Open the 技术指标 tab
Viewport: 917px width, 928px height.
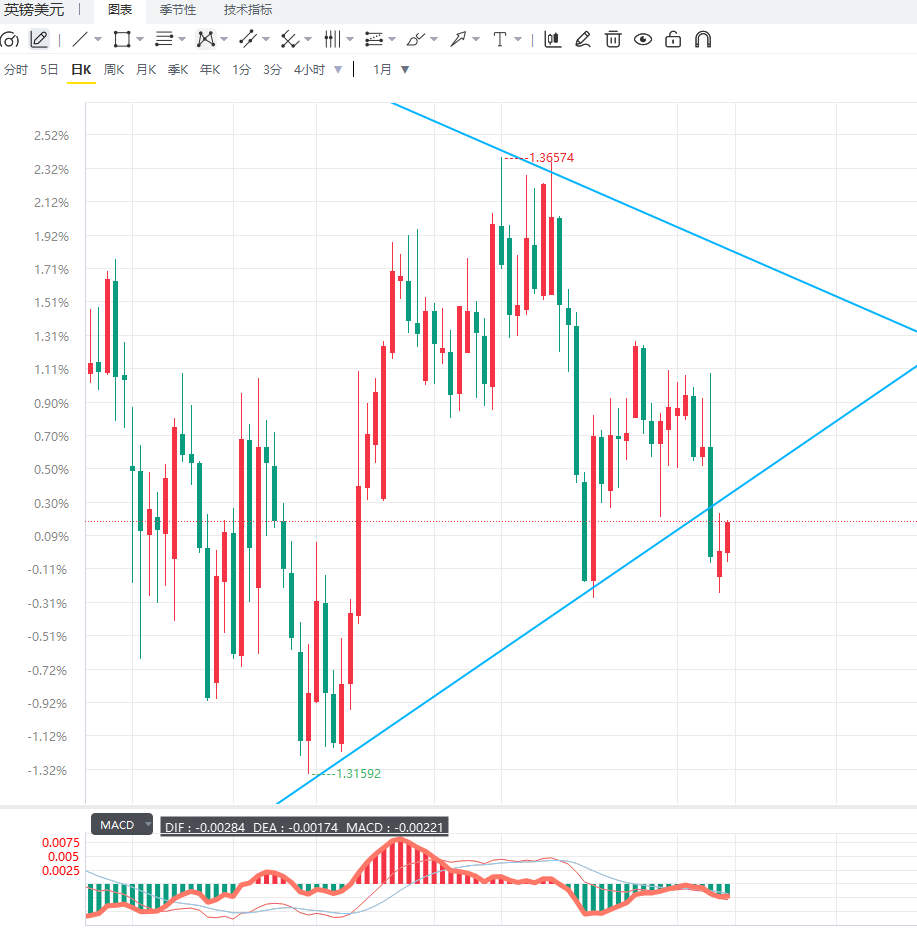(x=247, y=10)
